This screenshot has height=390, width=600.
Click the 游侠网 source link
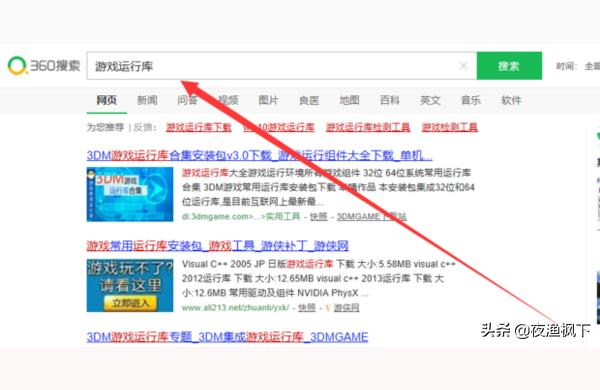tap(346, 307)
